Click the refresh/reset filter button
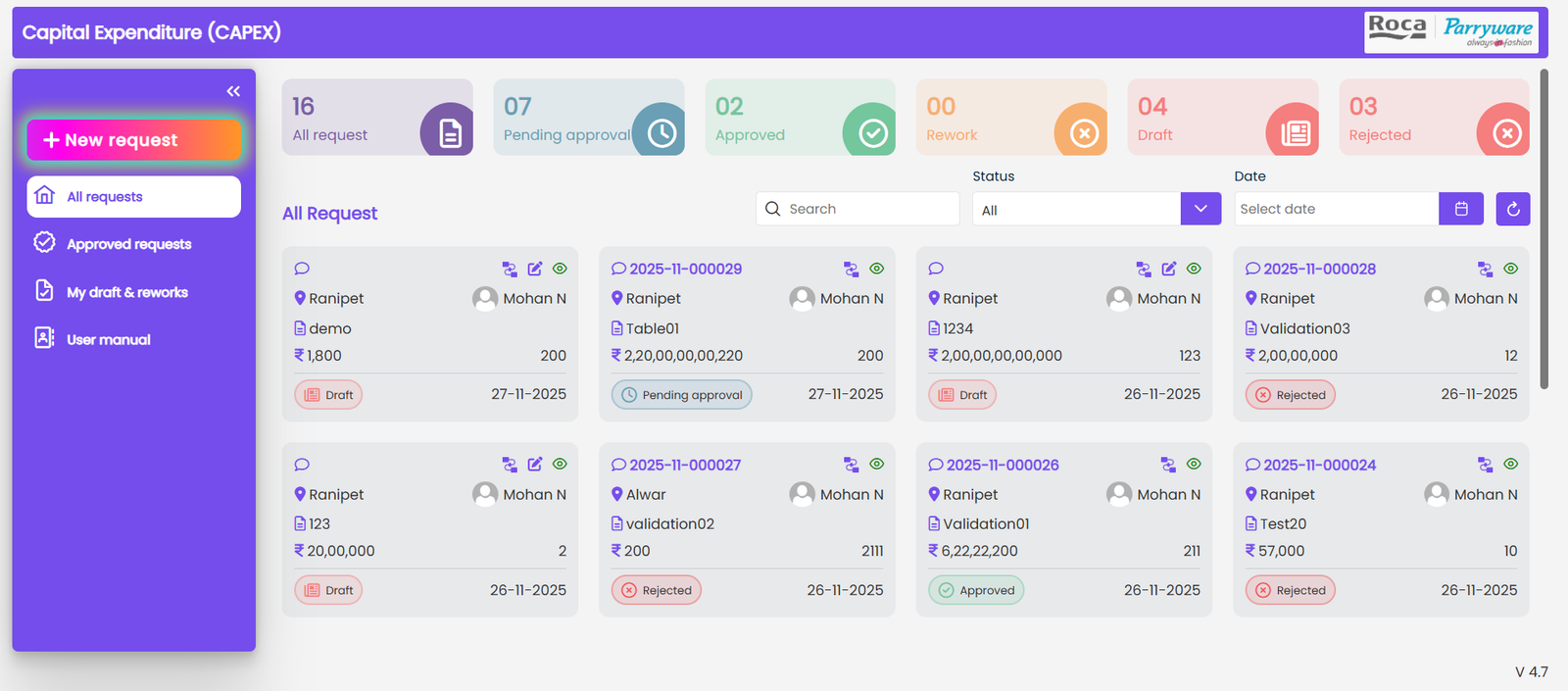1568x691 pixels. (1513, 209)
